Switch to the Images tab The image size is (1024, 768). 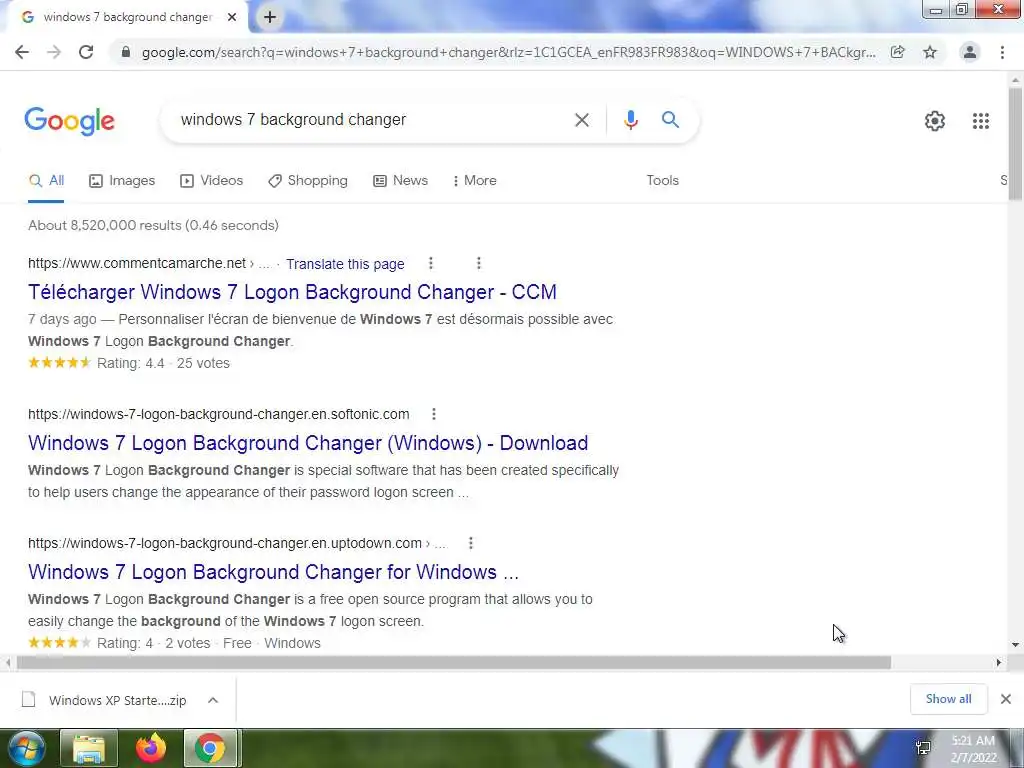(122, 181)
